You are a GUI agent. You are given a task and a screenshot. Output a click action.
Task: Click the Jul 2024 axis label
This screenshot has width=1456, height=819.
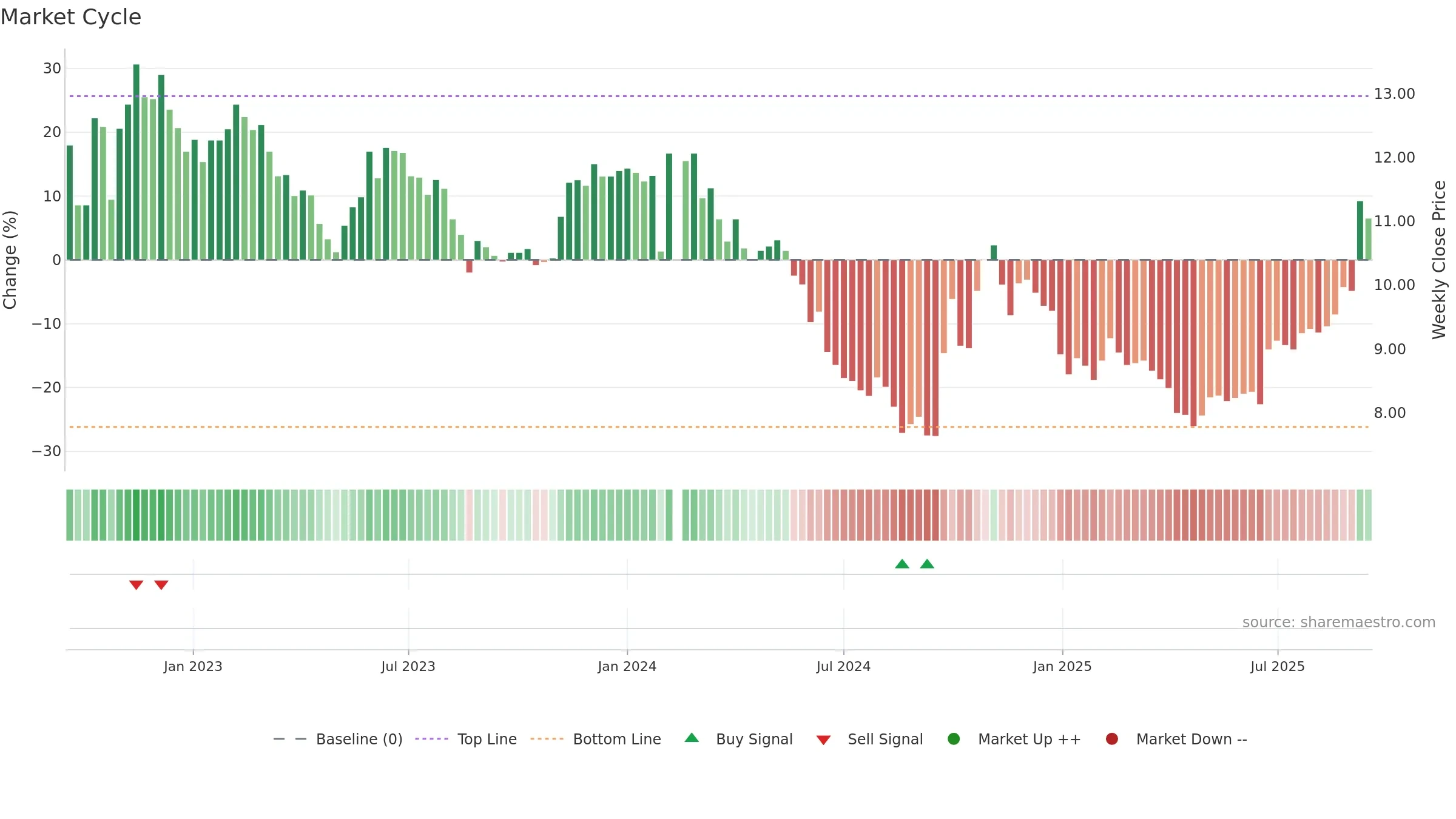843,667
